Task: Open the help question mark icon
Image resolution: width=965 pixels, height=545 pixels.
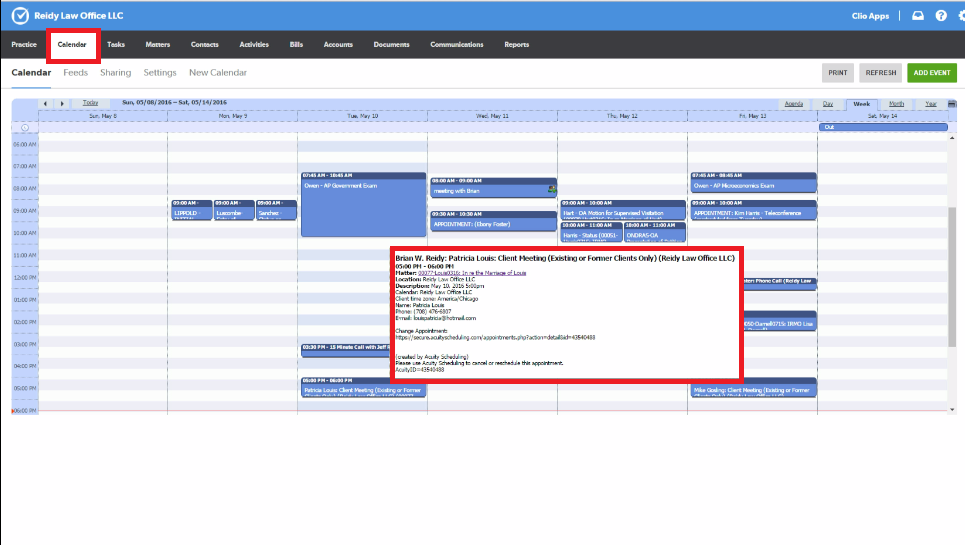Action: 940,15
